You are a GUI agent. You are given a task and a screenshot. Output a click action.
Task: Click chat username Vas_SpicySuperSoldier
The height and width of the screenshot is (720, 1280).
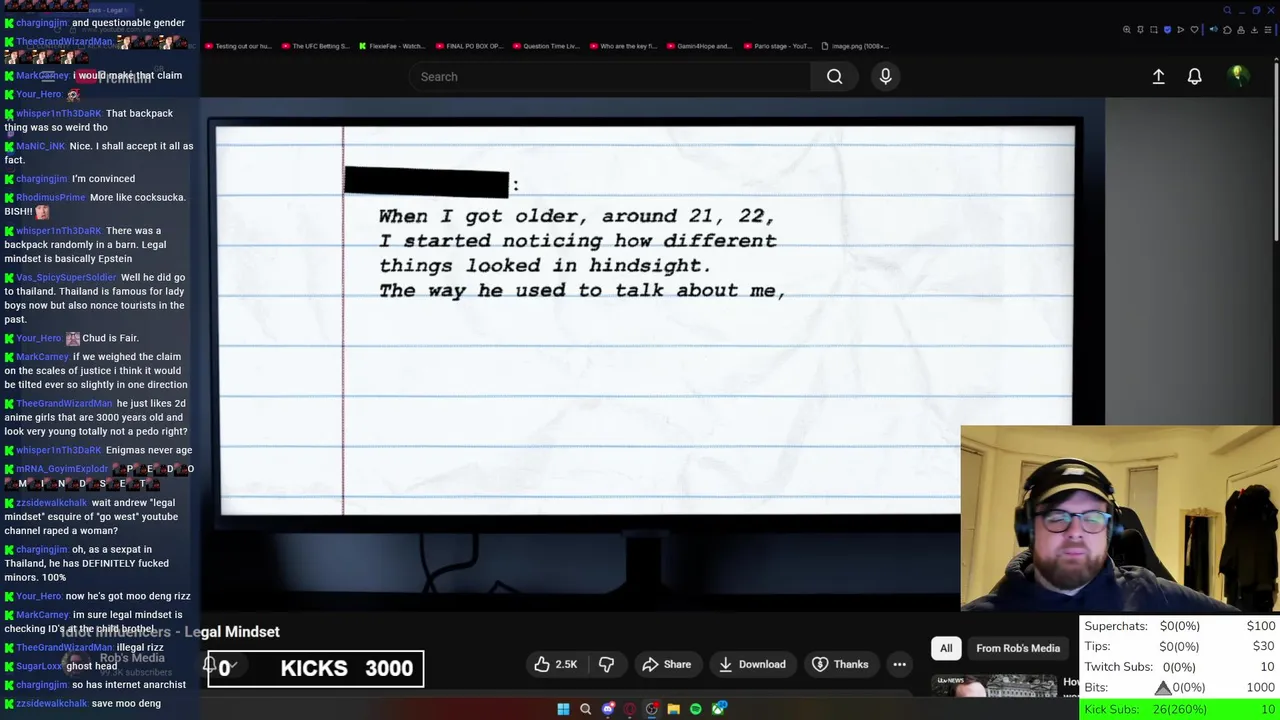[66, 277]
